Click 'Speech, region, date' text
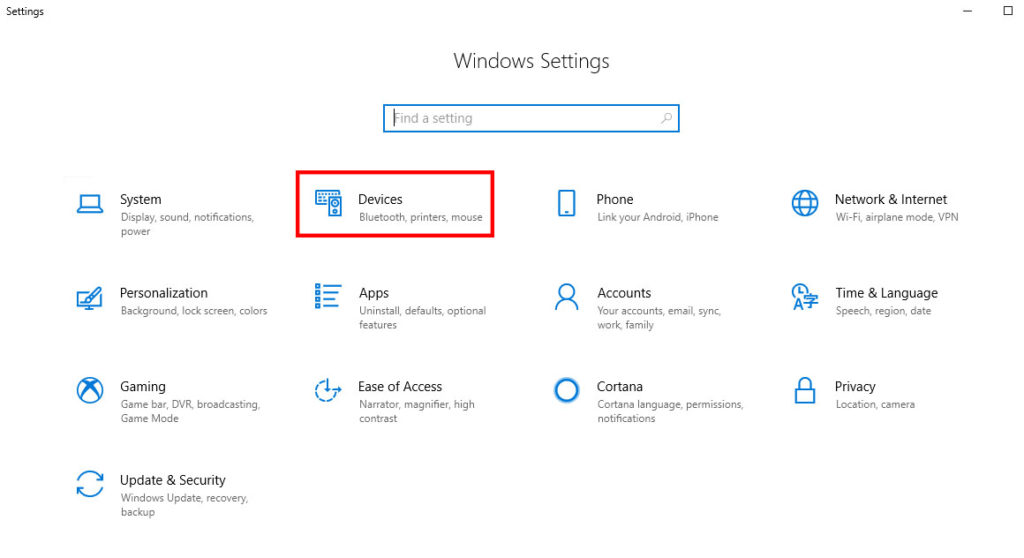Screen dimensions: 1024x558 (883, 311)
